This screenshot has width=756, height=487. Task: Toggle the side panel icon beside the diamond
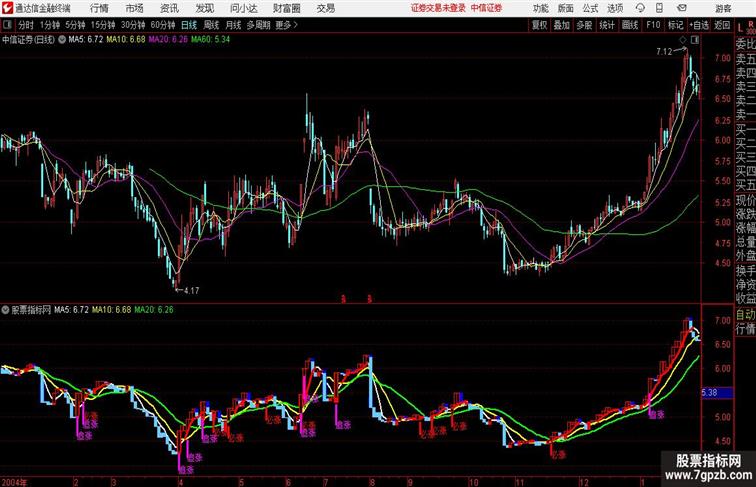(x=694, y=40)
